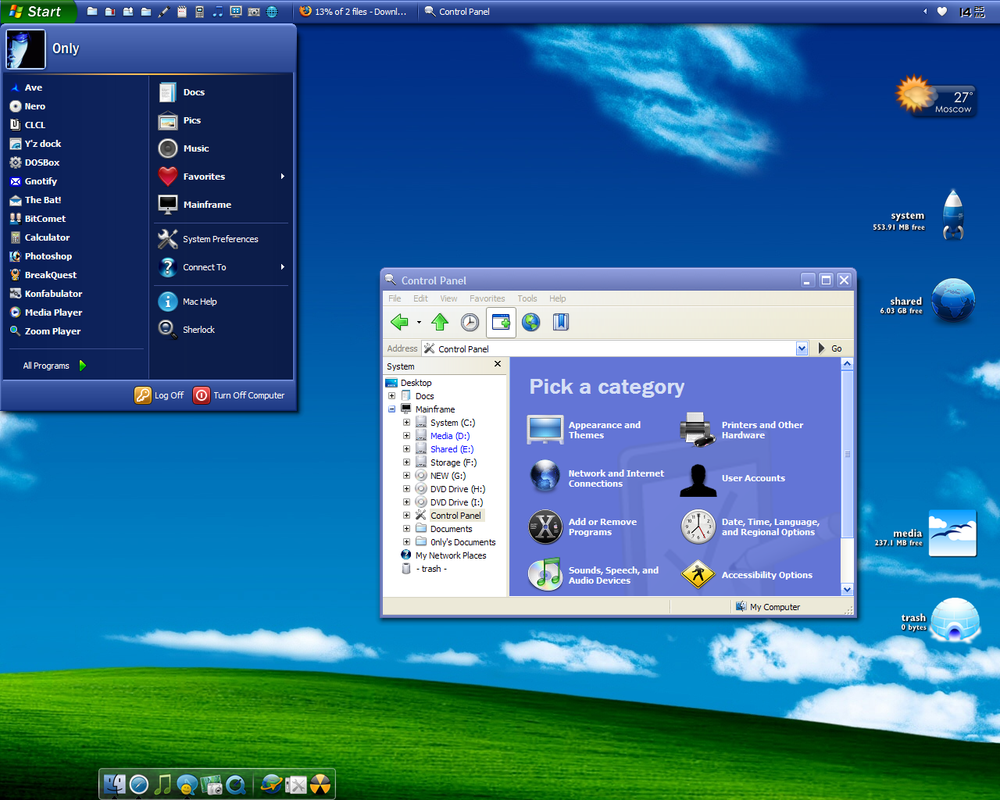Click the Finder face icon in dock
Viewport: 1000px width, 800px height.
pyautogui.click(x=115, y=784)
